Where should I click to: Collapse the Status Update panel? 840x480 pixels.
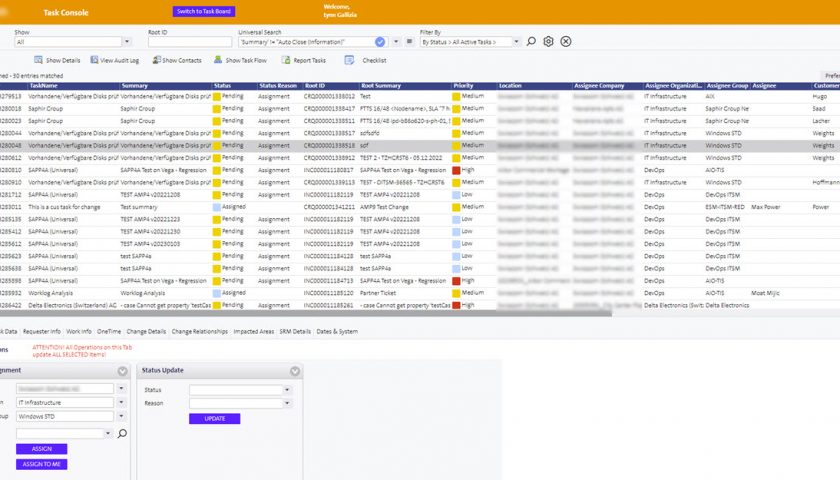(295, 371)
